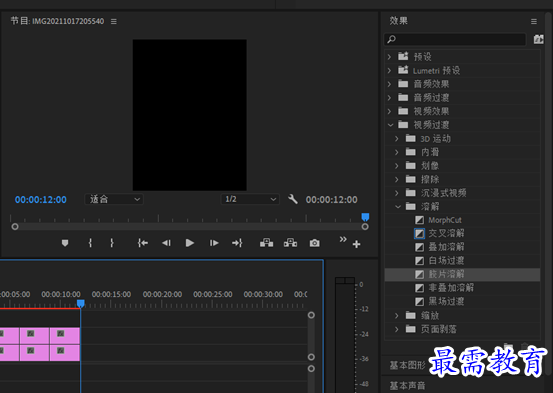Play the program monitor video
This screenshot has height=393, width=553.
pos(190,243)
